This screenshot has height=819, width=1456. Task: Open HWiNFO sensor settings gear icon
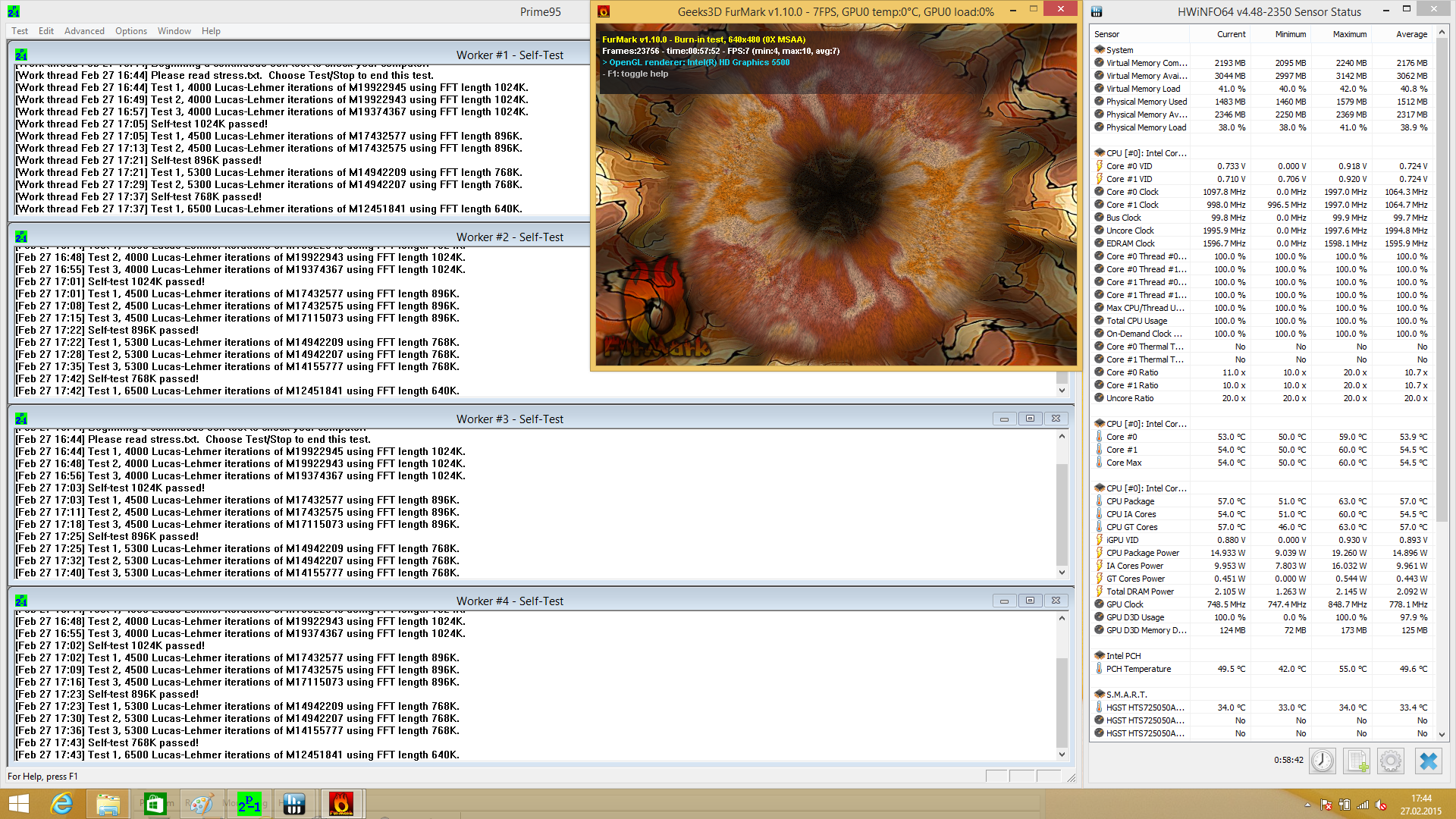pos(1390,761)
